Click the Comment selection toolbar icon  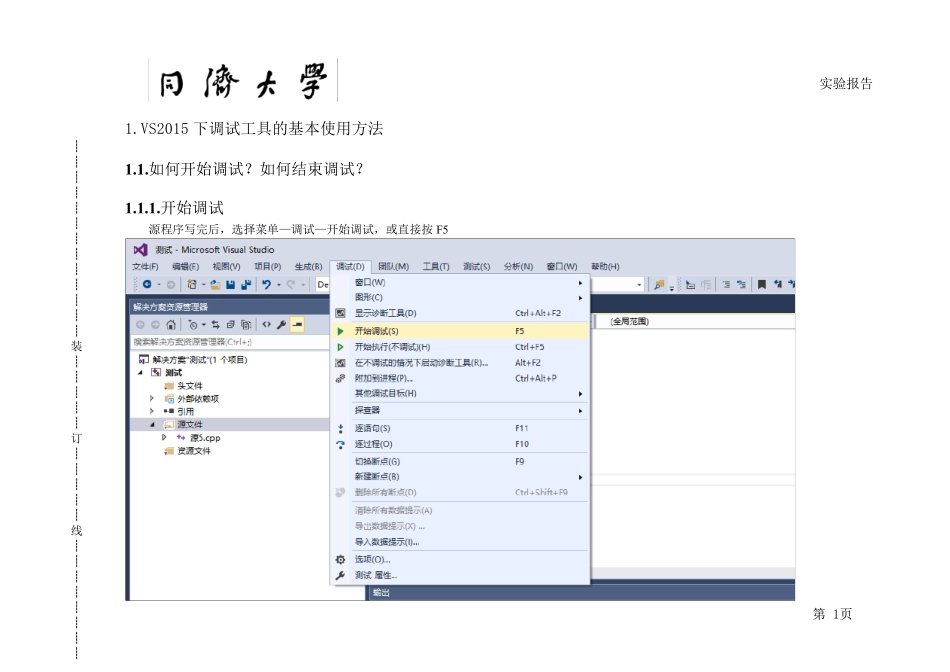click(x=726, y=284)
